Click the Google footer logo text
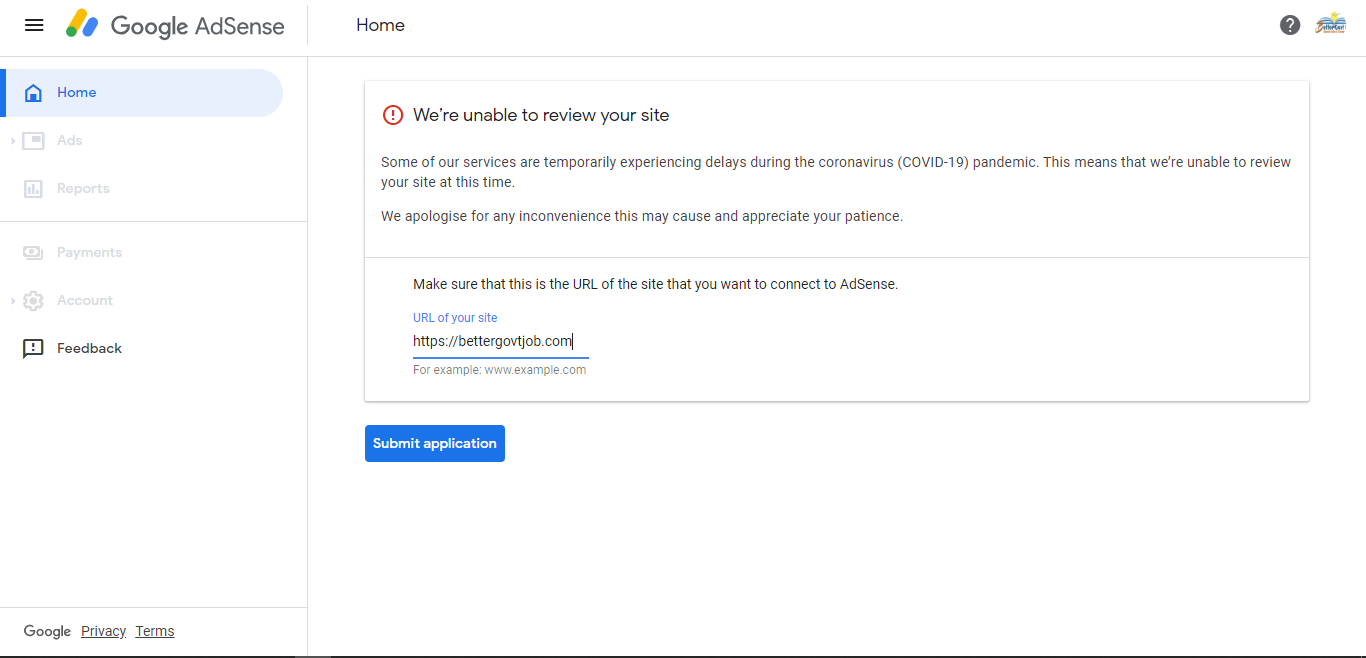 [47, 631]
